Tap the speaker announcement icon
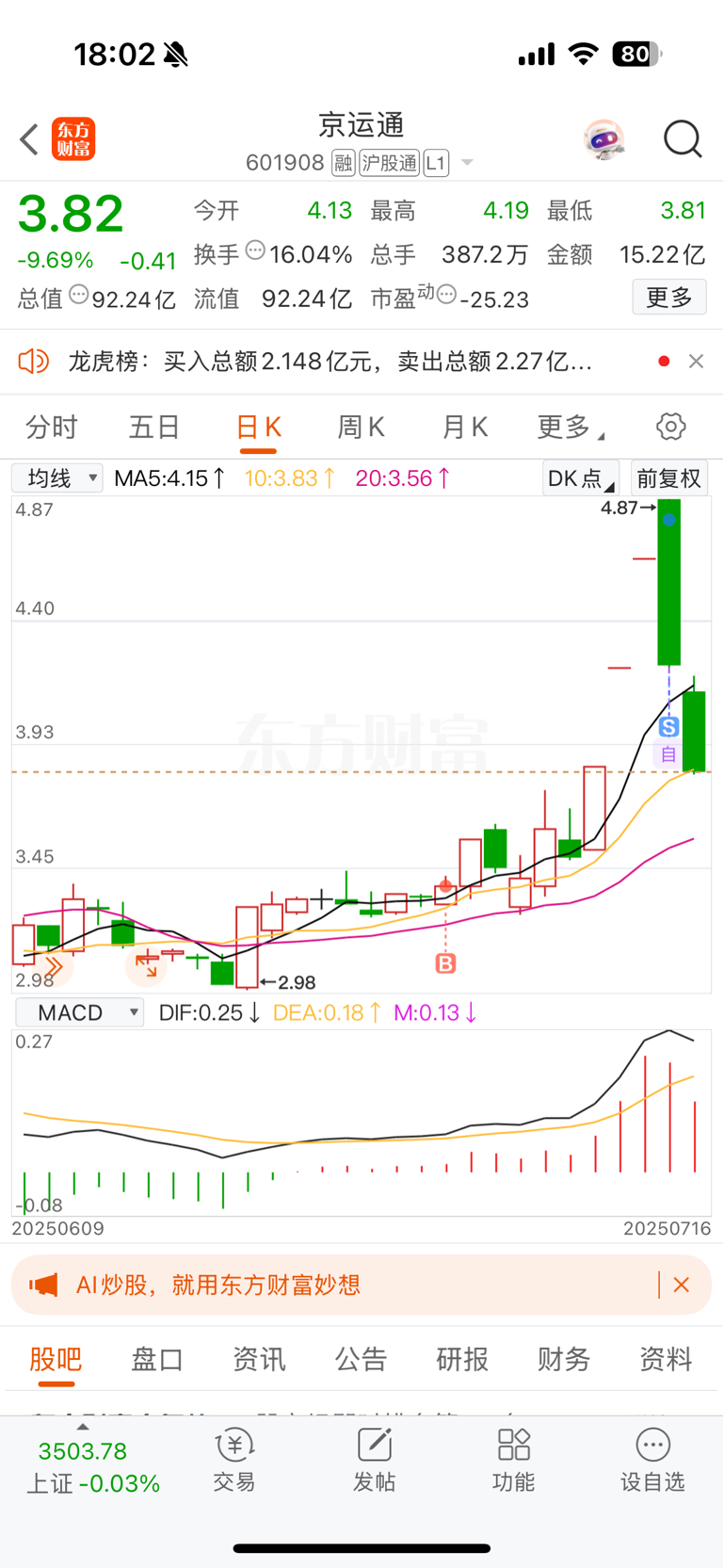 (34, 361)
